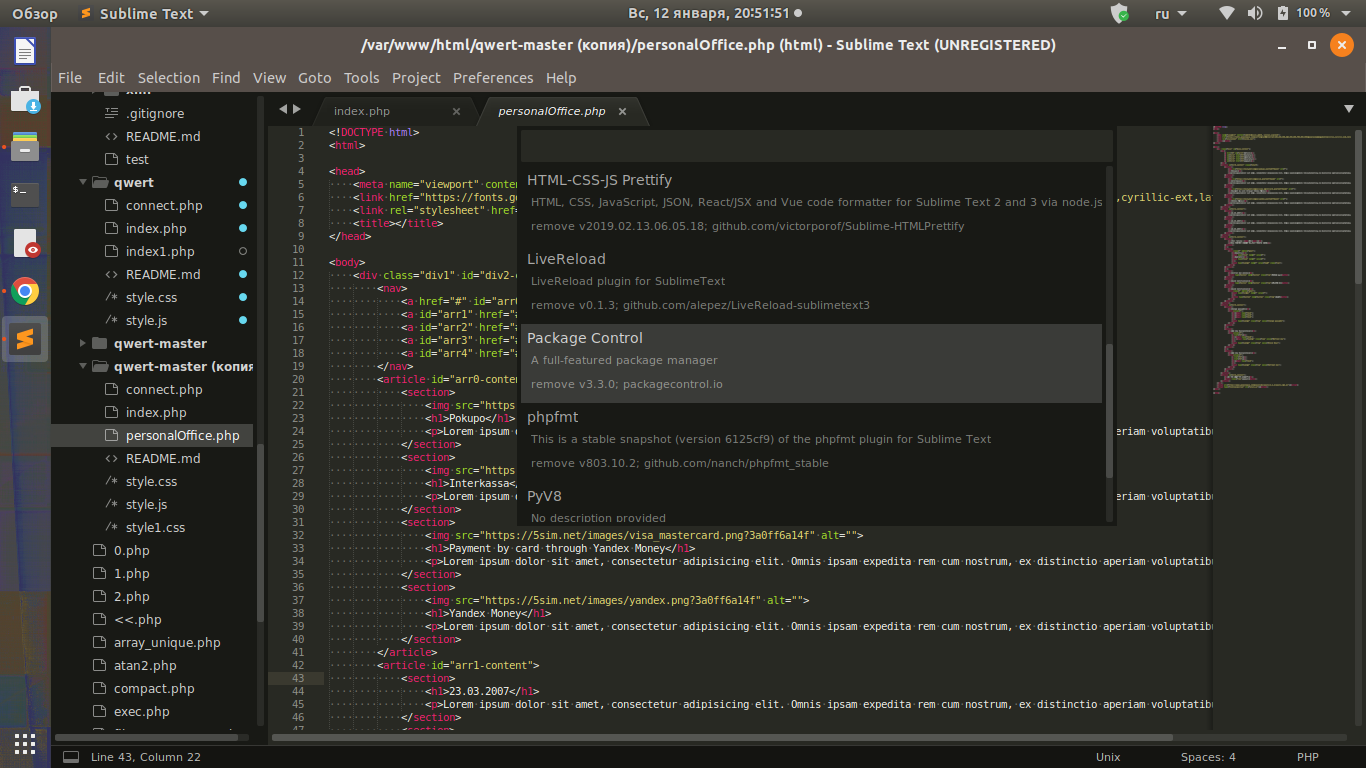Close the index.php tab

point(457,111)
